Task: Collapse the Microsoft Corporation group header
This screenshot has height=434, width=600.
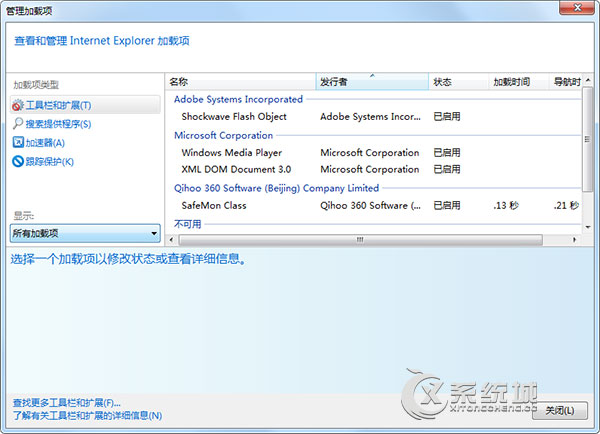Action: (223, 135)
